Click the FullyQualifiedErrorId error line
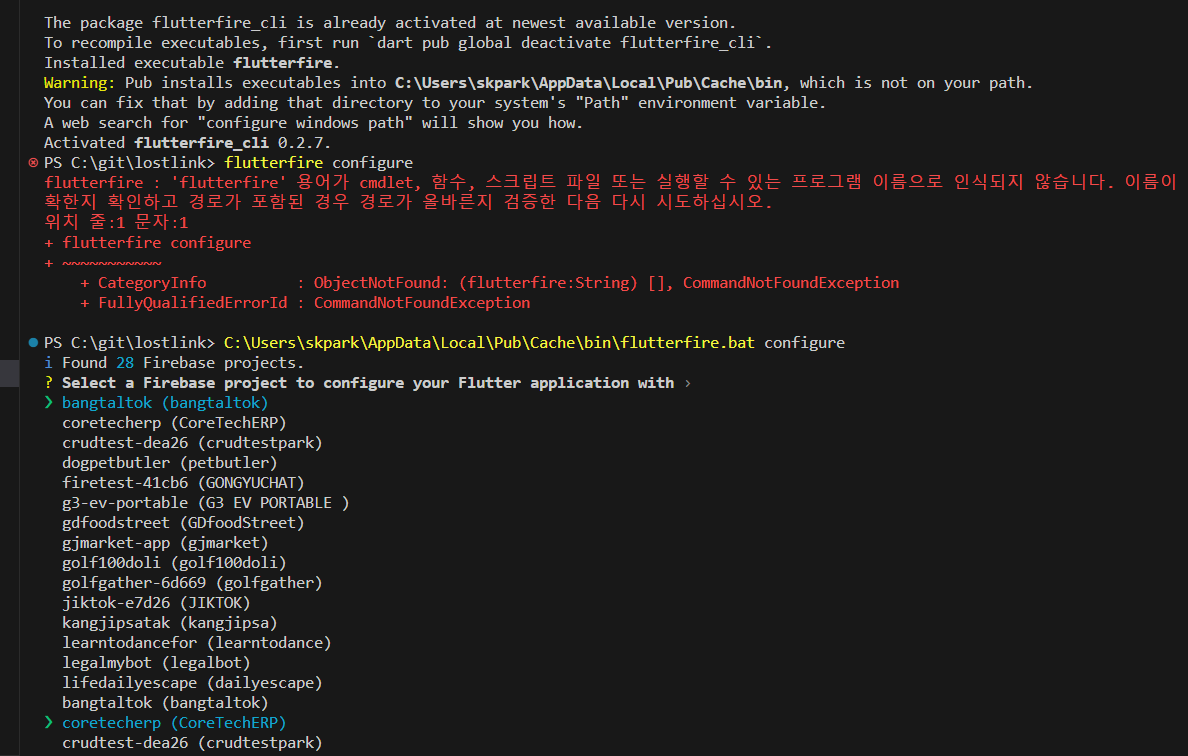The height and width of the screenshot is (756, 1188). click(305, 303)
